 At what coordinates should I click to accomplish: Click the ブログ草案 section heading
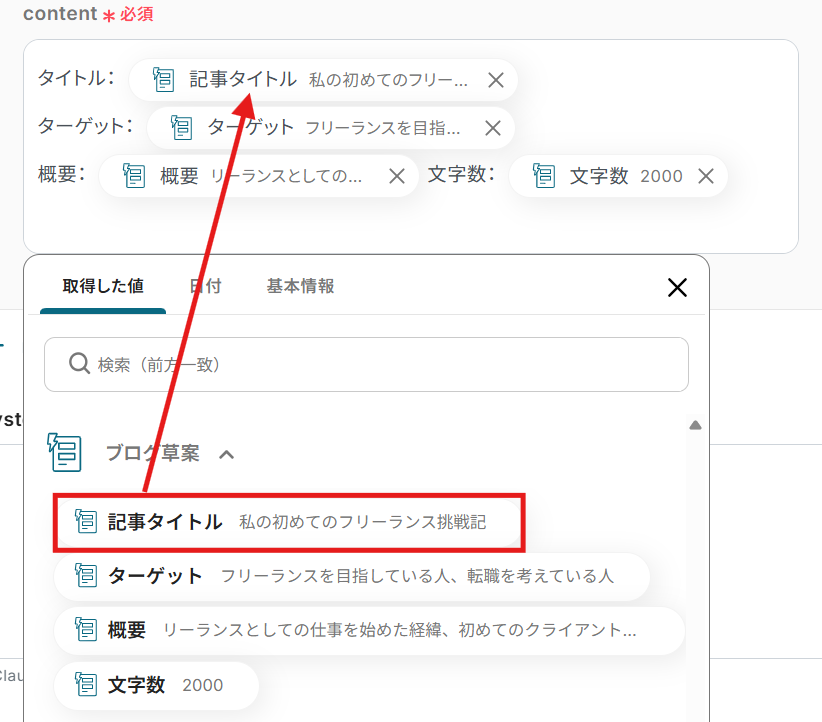(153, 454)
